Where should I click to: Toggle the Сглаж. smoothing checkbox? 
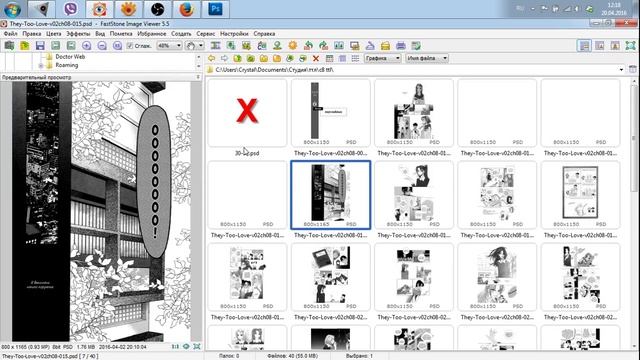click(x=130, y=46)
